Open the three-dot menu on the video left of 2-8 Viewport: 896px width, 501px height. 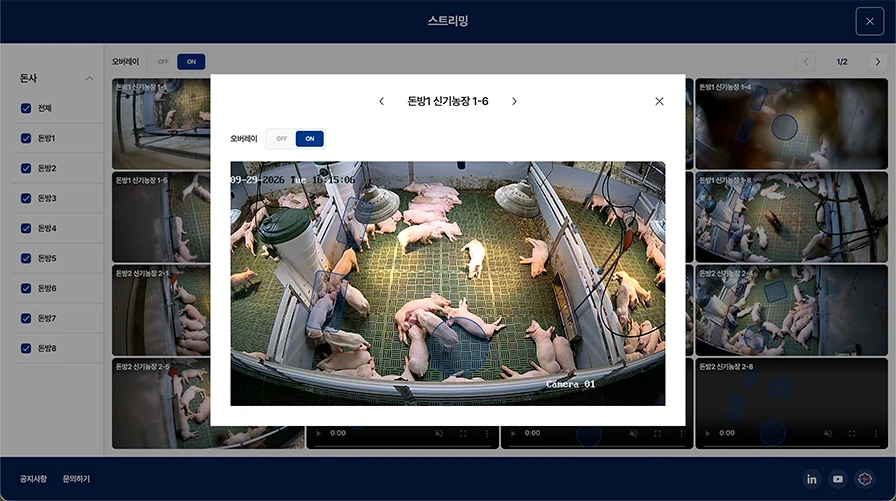(681, 434)
